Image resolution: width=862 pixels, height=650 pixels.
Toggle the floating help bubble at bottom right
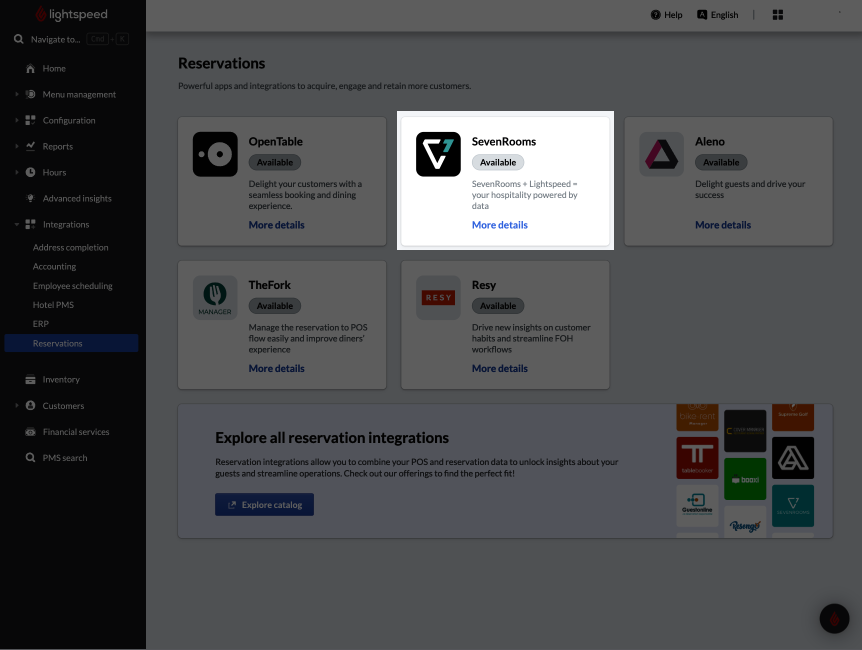[x=834, y=618]
